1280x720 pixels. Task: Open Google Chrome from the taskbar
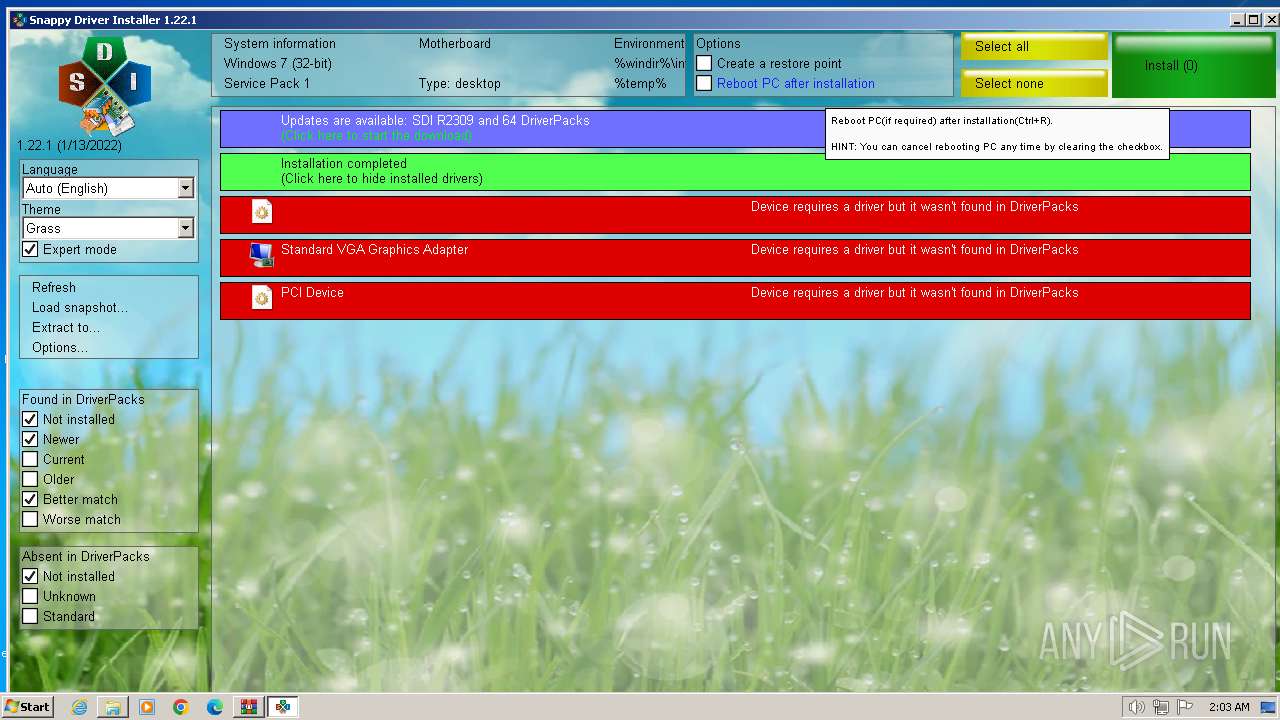181,707
